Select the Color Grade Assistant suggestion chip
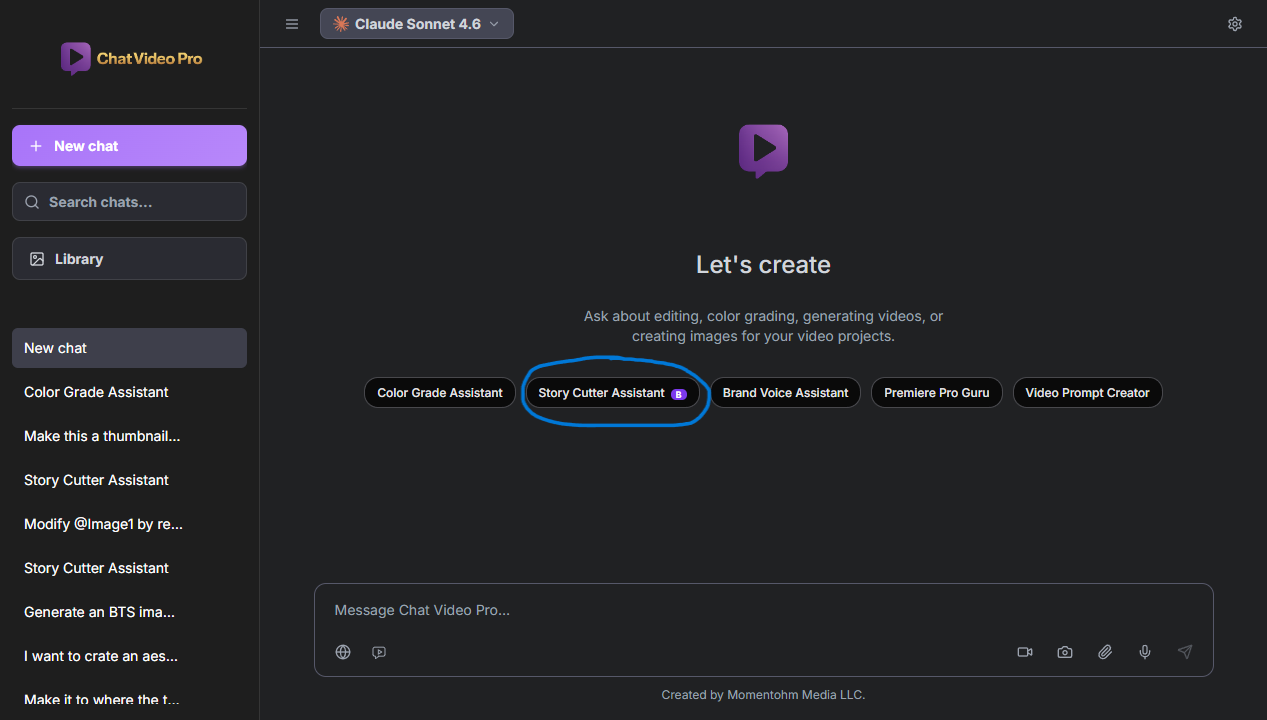This screenshot has width=1267, height=720. pos(440,393)
